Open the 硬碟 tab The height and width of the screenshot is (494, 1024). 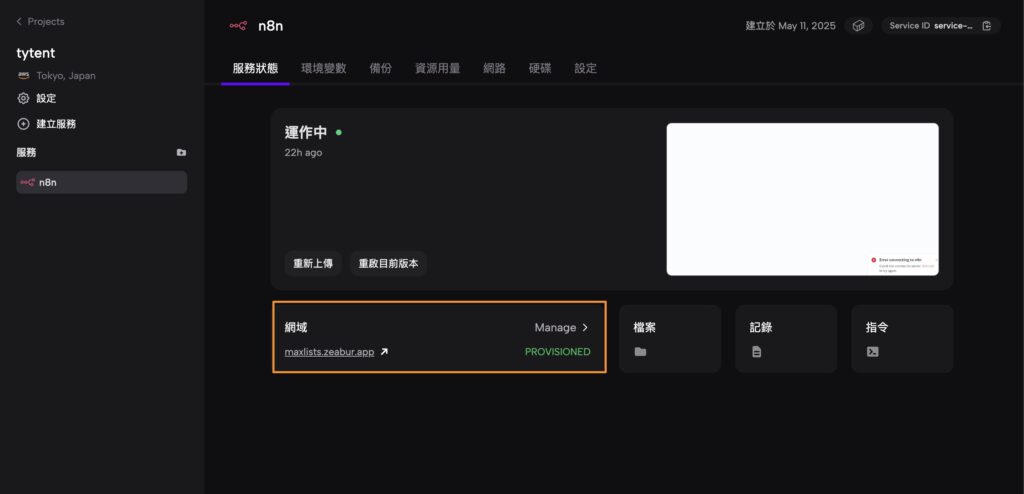tap(540, 68)
